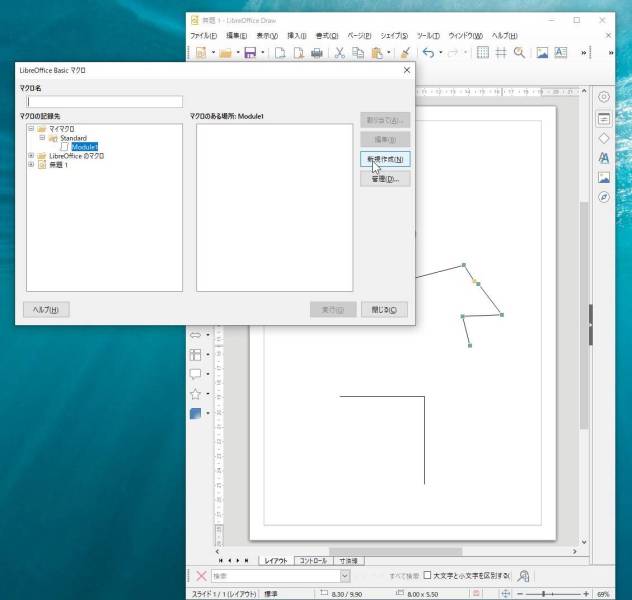The width and height of the screenshot is (632, 600).
Task: Click the Insert image icon in toolbar
Action: point(543,52)
